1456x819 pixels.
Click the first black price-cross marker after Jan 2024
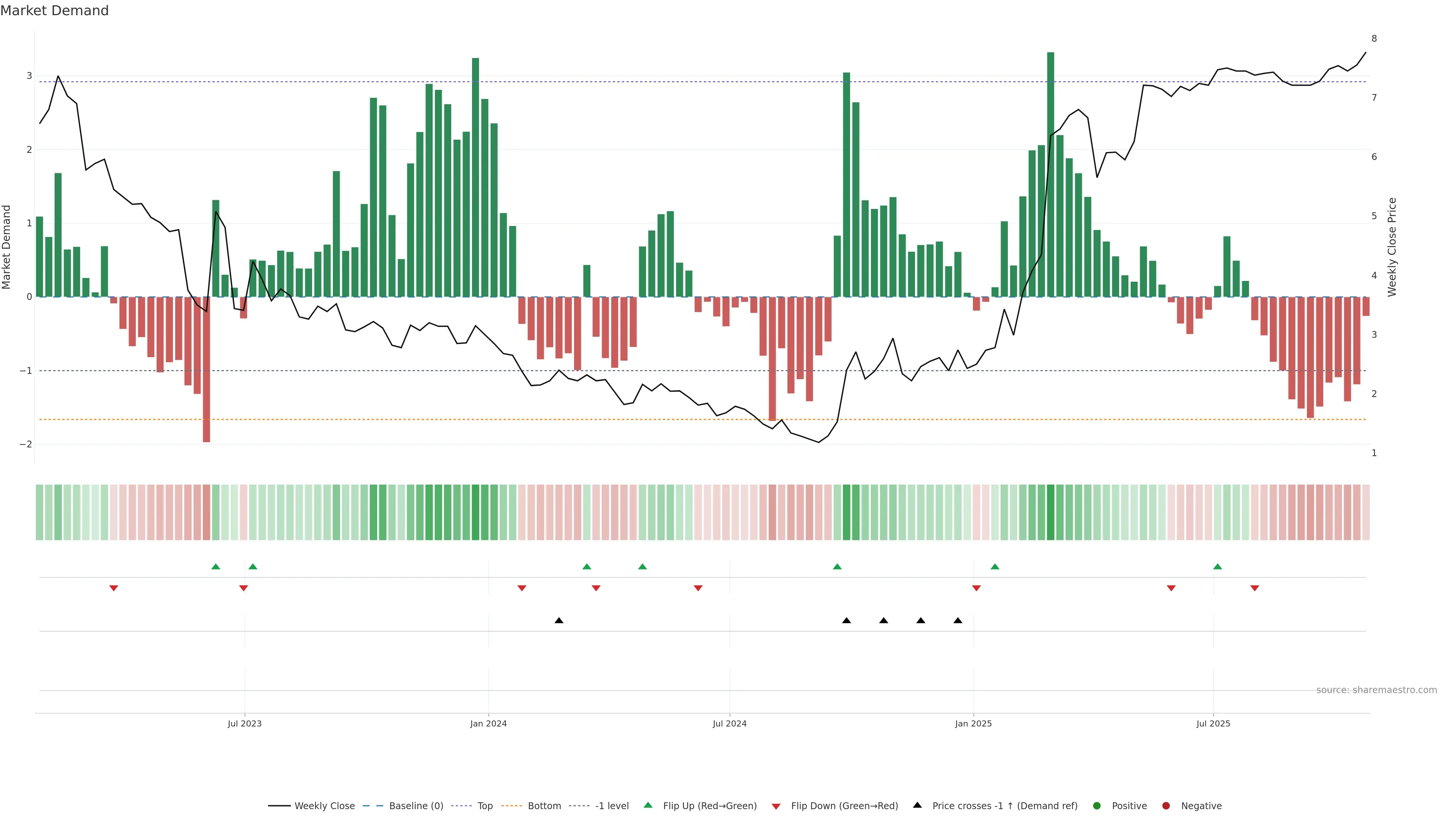(x=559, y=621)
